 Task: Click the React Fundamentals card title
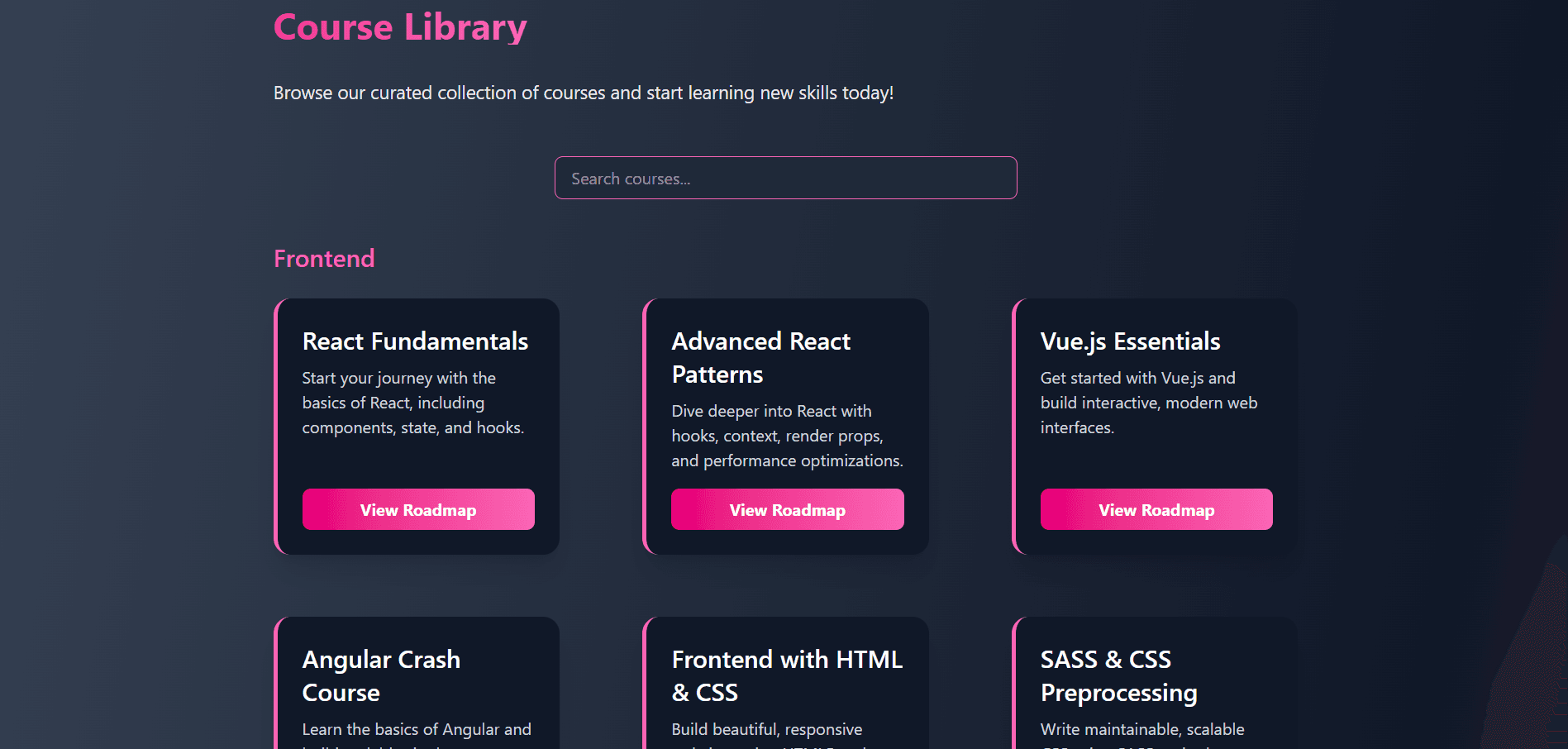415,341
